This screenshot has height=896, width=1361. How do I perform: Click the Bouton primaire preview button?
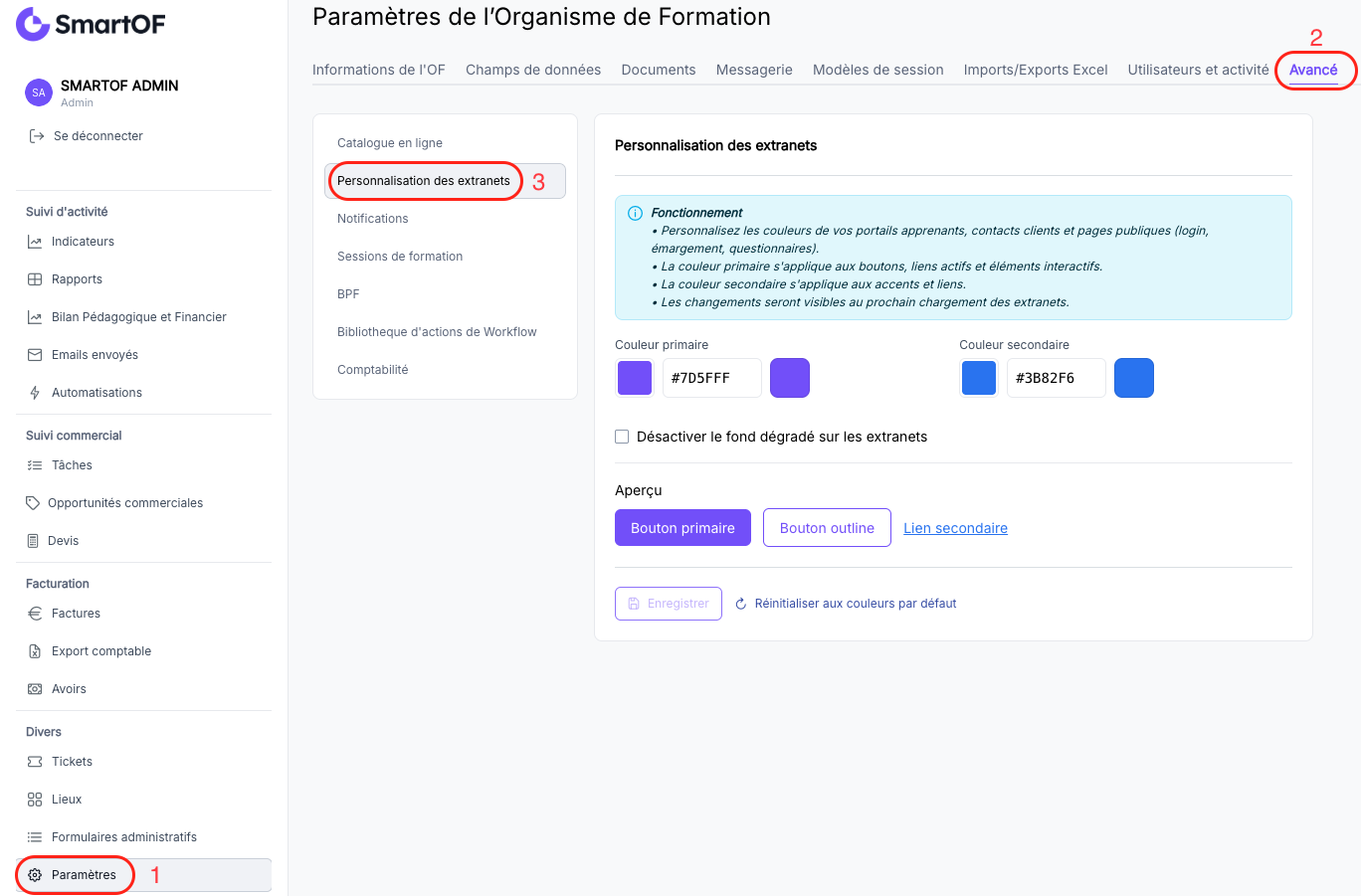pyautogui.click(x=682, y=528)
